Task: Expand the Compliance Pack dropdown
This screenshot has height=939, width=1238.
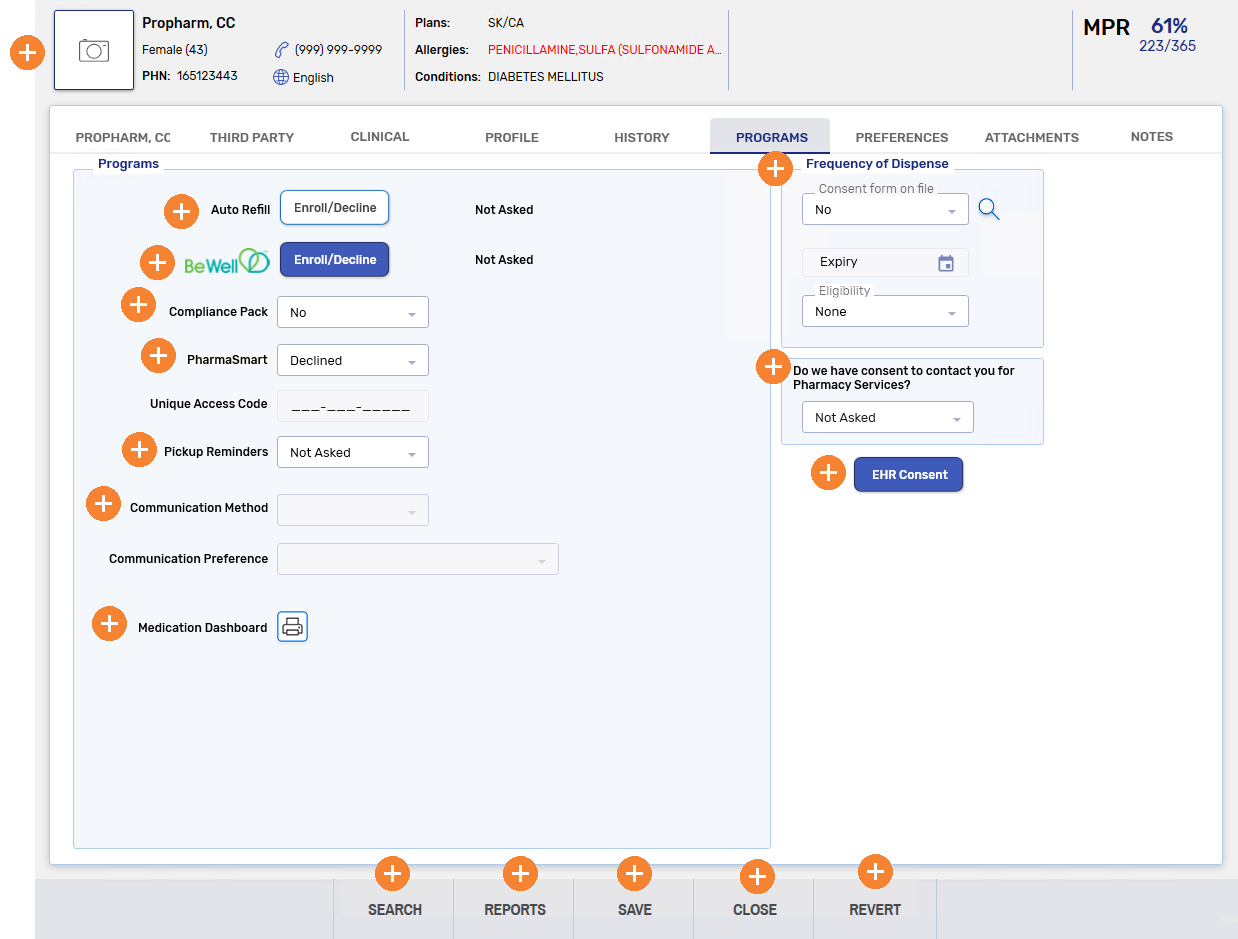Action: tap(352, 313)
